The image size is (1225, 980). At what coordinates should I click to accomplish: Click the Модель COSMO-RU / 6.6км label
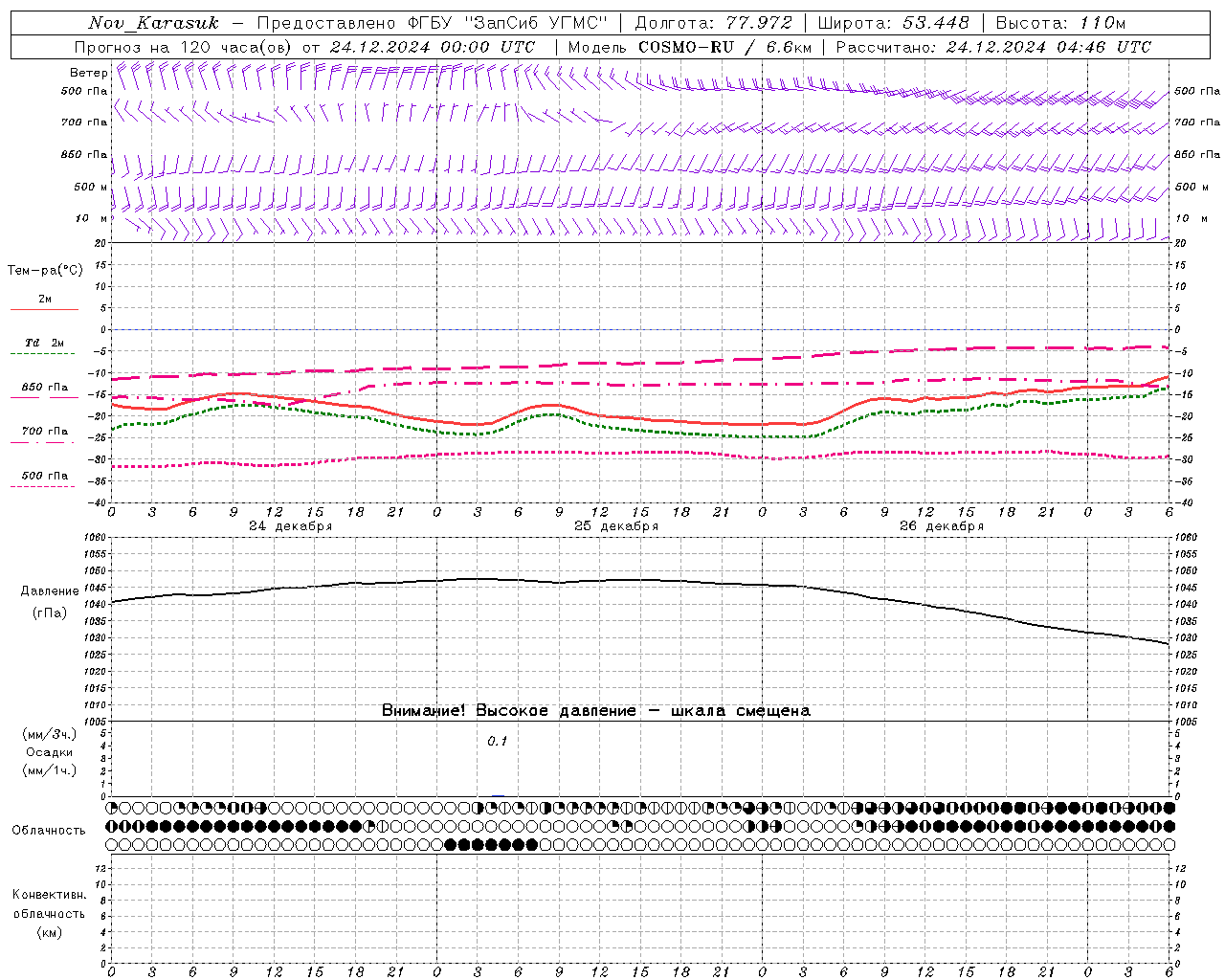click(690, 47)
